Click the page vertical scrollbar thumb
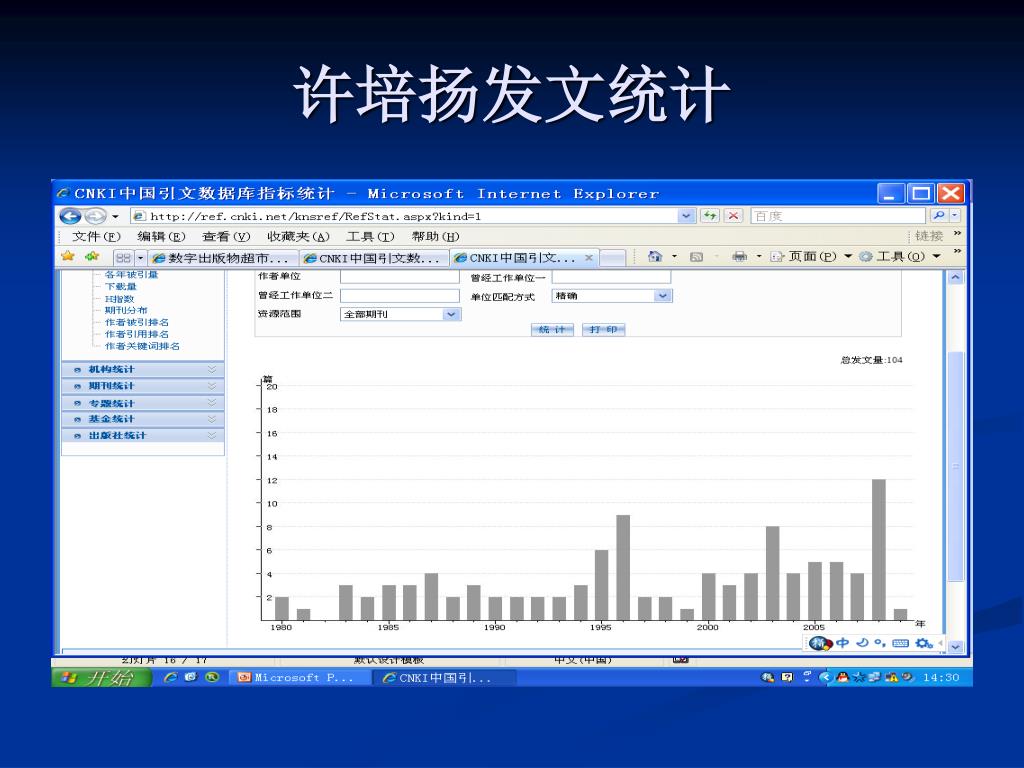This screenshot has width=1024, height=768. (955, 466)
